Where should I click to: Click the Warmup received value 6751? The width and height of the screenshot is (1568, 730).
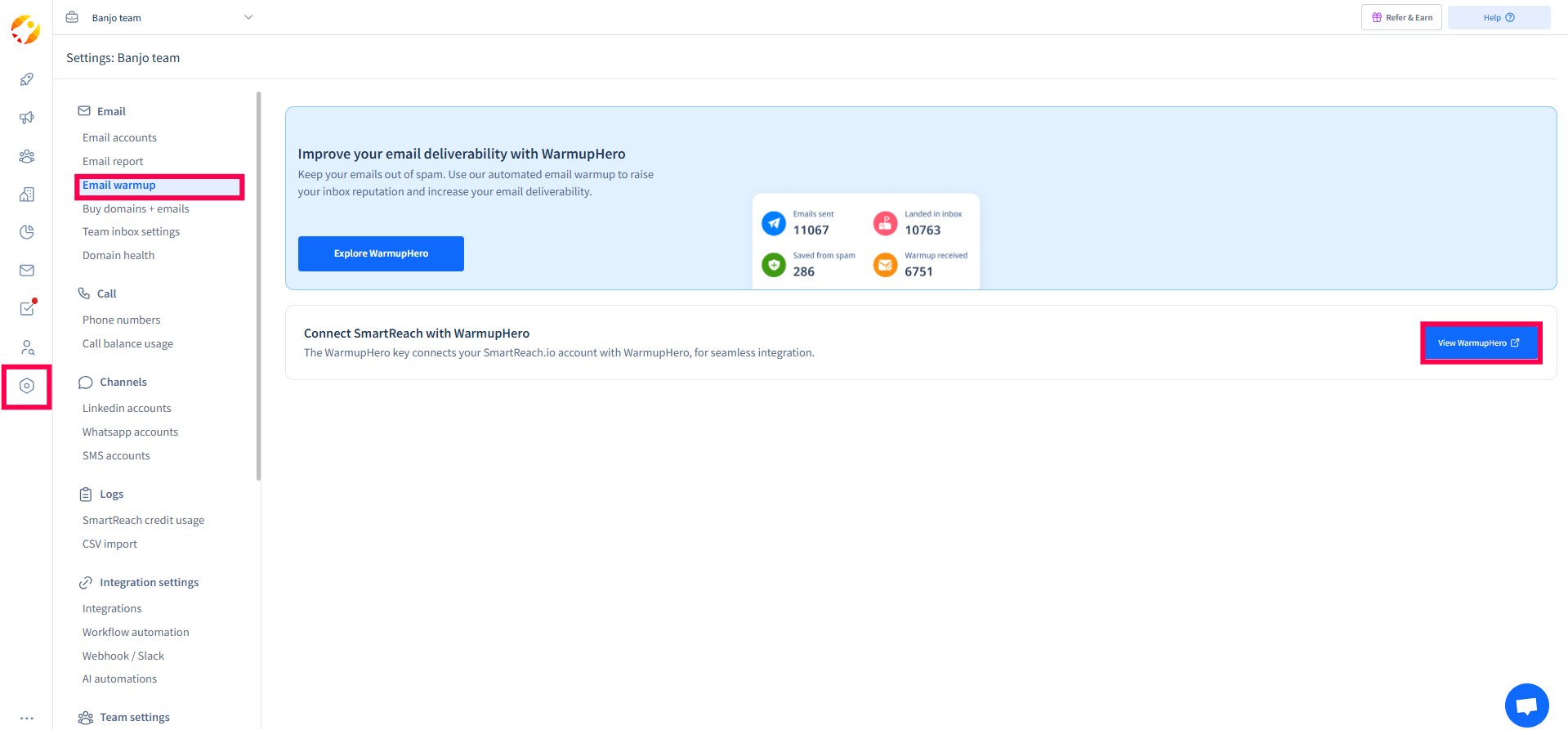[918, 272]
